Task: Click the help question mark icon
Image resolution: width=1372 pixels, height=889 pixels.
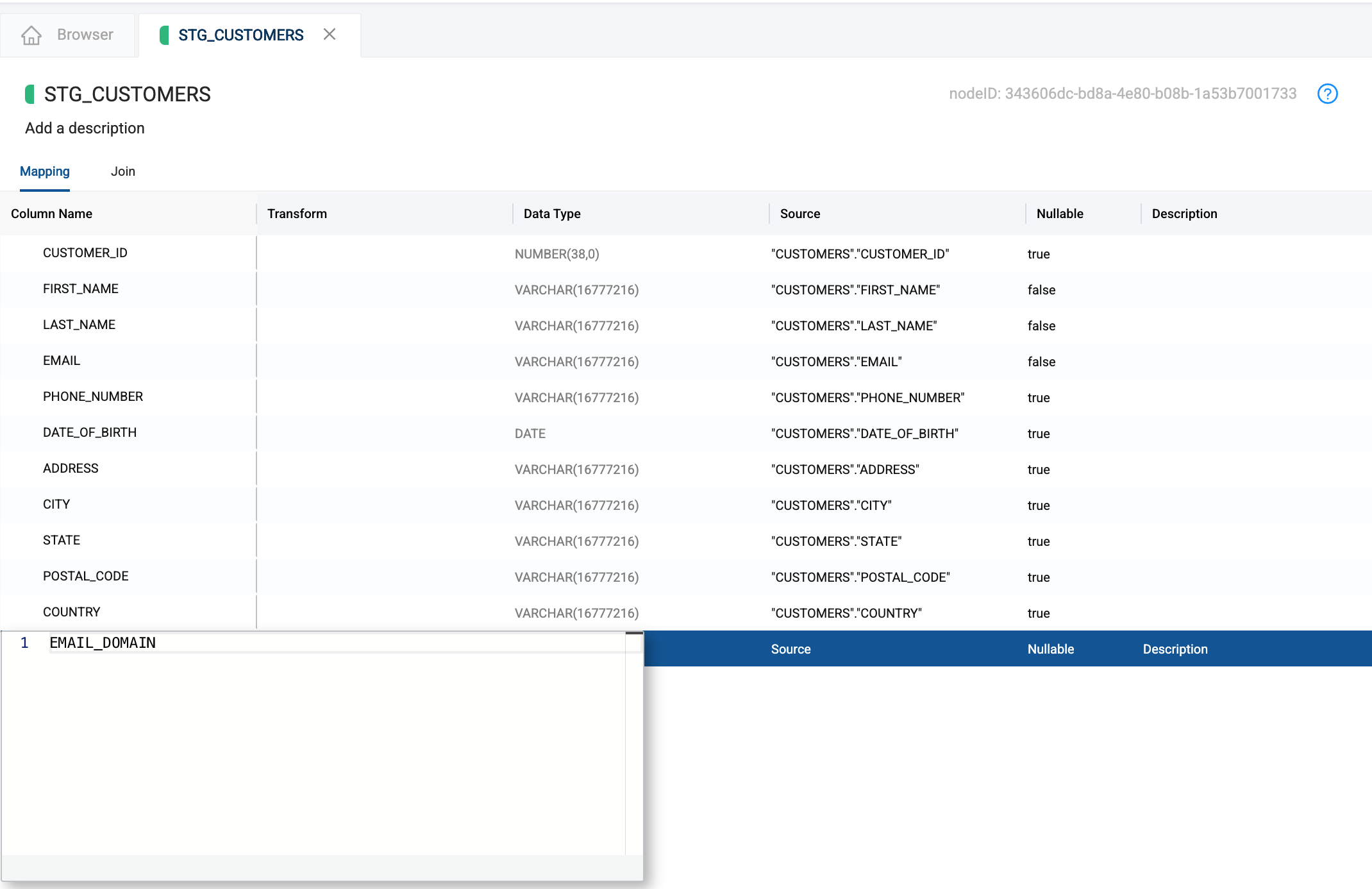Action: point(1327,94)
